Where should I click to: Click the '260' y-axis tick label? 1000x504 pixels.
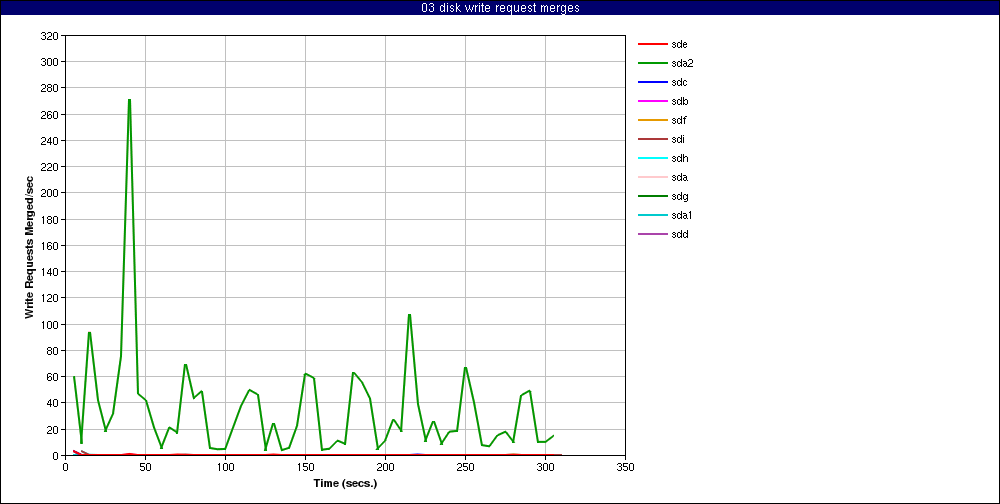[50, 114]
